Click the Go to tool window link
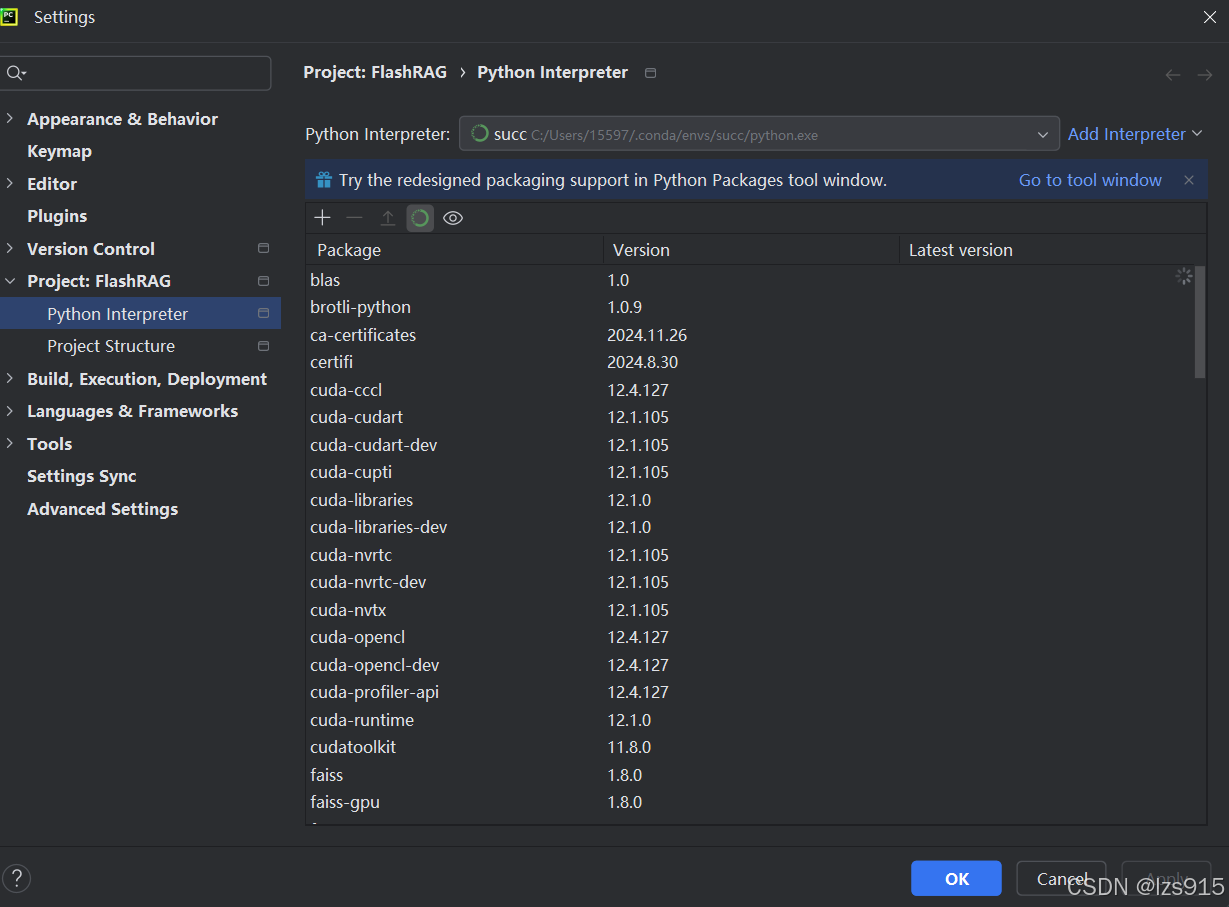Image resolution: width=1229 pixels, height=907 pixels. click(x=1090, y=180)
